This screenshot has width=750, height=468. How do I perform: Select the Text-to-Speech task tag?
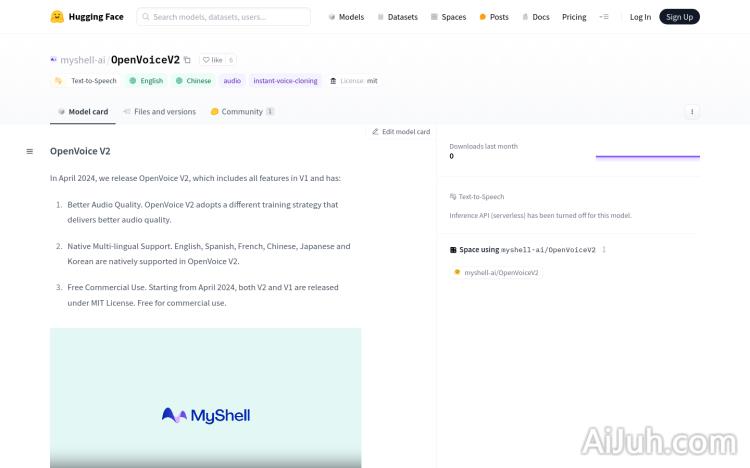click(87, 81)
